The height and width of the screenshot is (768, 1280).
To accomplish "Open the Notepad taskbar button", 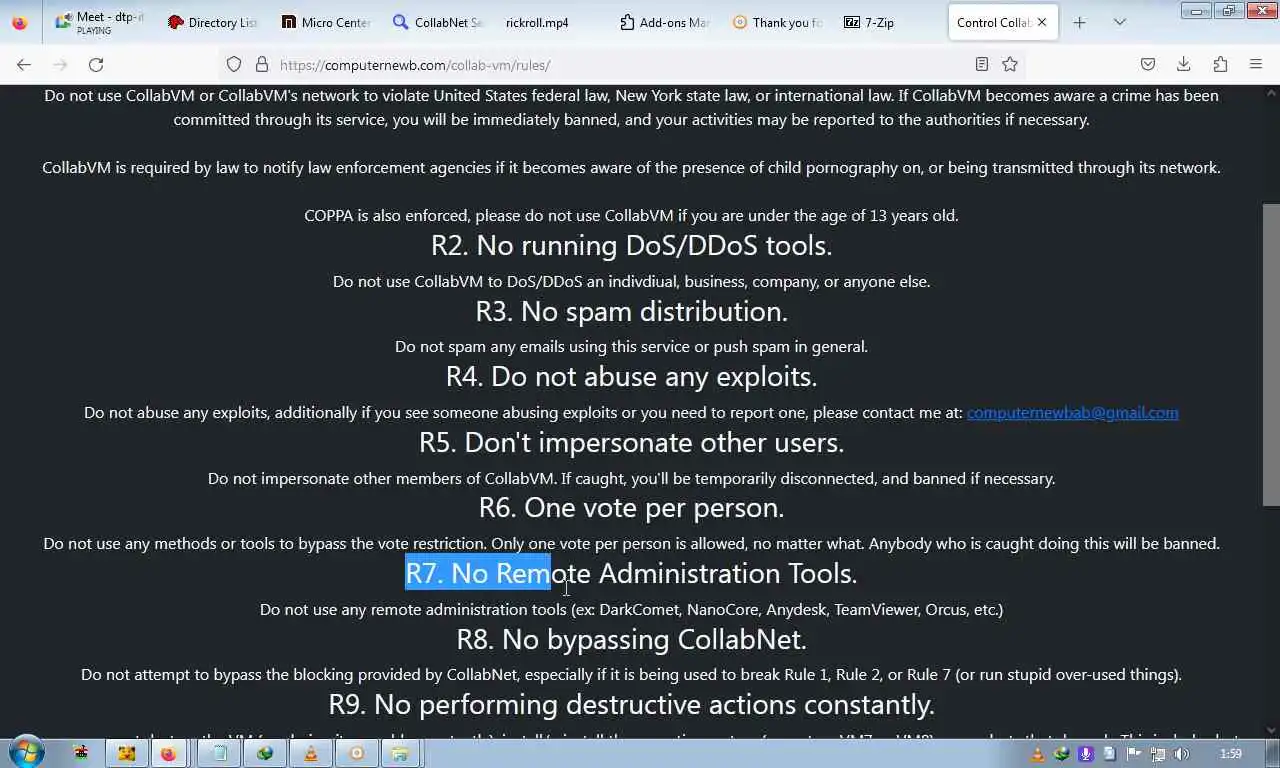I will click(x=219, y=754).
